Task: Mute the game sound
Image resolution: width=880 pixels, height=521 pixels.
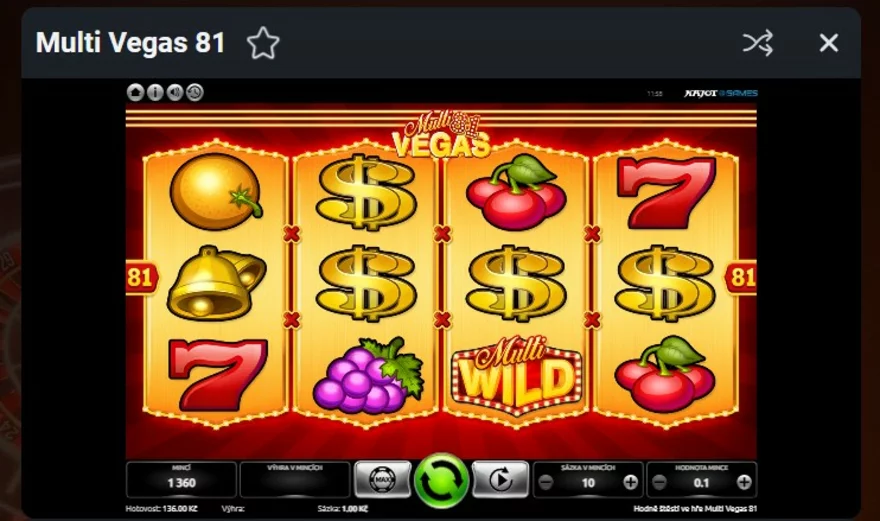Action: pos(175,92)
